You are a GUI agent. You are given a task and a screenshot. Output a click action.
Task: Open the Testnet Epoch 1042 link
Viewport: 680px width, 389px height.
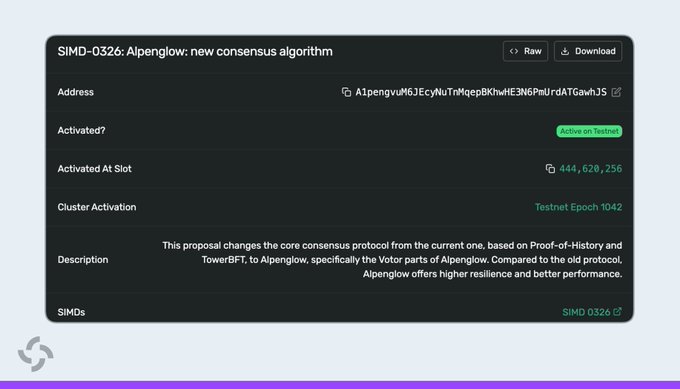(x=578, y=207)
